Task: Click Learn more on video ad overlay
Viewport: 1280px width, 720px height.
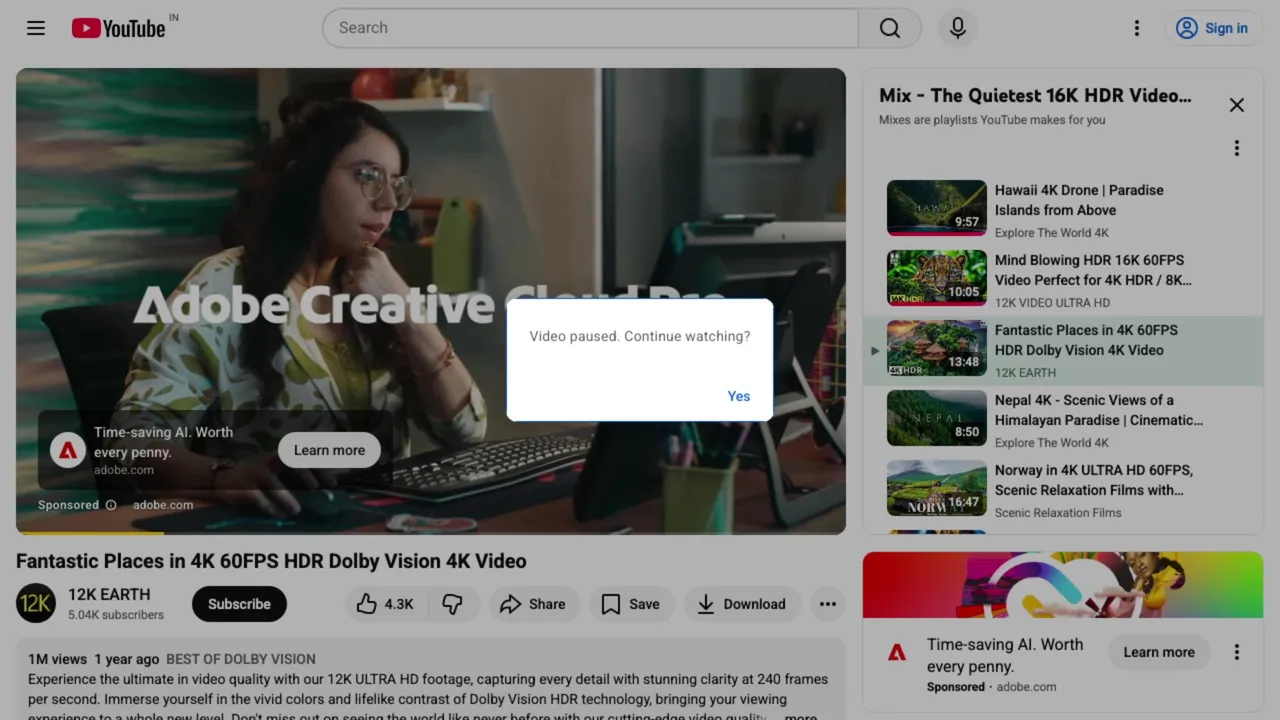Action: (329, 450)
